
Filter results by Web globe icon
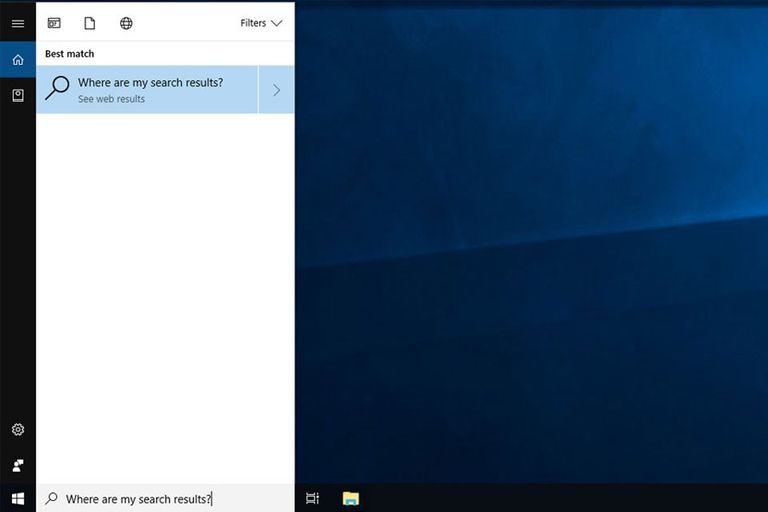pyautogui.click(x=126, y=23)
